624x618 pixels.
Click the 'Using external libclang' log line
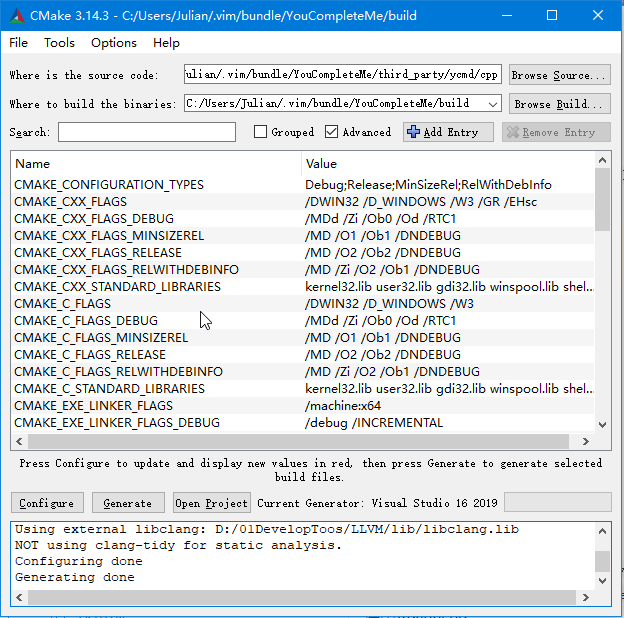pyautogui.click(x=267, y=529)
